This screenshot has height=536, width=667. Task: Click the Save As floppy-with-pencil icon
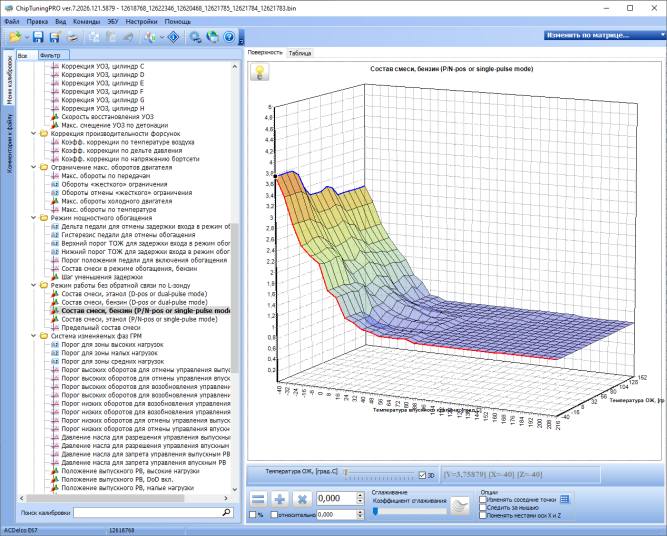point(55,37)
